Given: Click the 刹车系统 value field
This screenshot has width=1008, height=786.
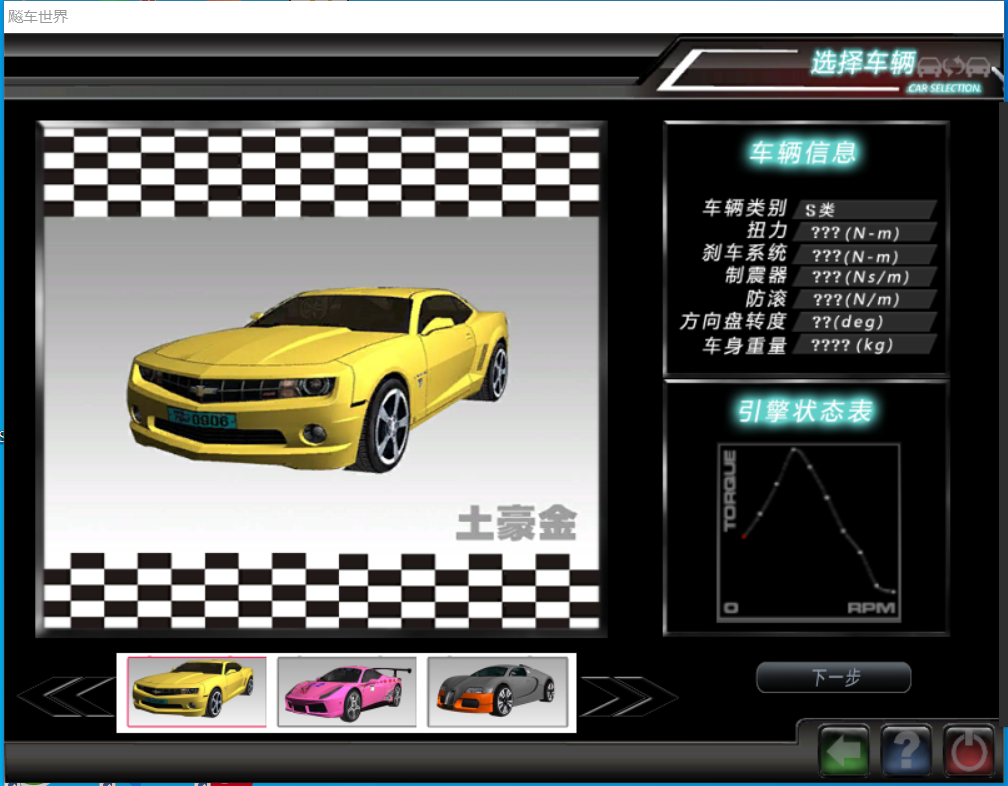Looking at the screenshot, I should (x=864, y=255).
